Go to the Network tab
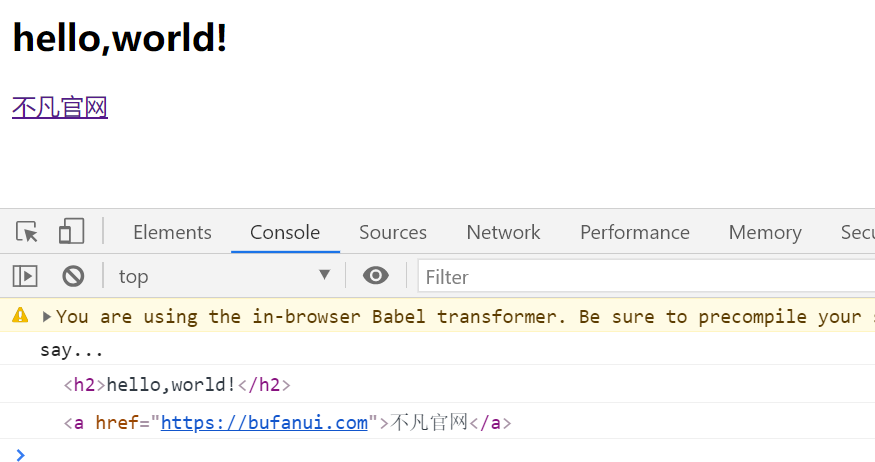This screenshot has height=462, width=875. tap(503, 232)
